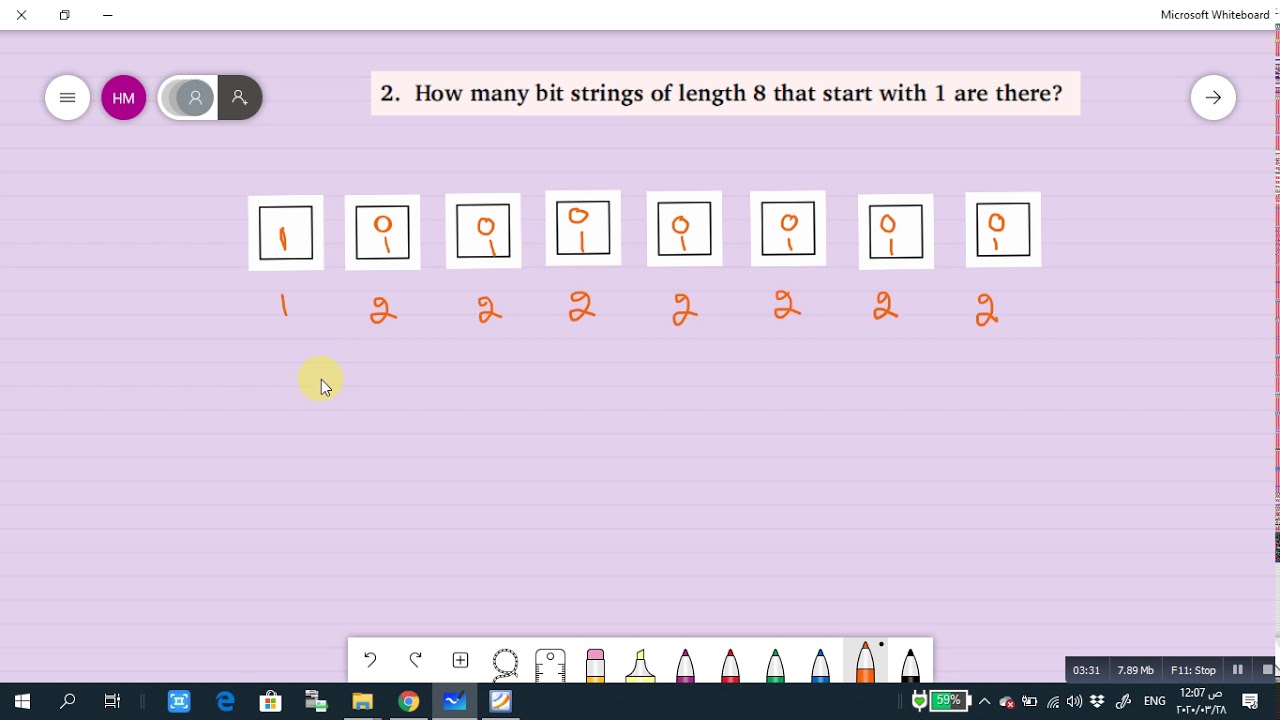The height and width of the screenshot is (720, 1280).
Task: Open Wi-Fi network settings
Action: (1053, 702)
